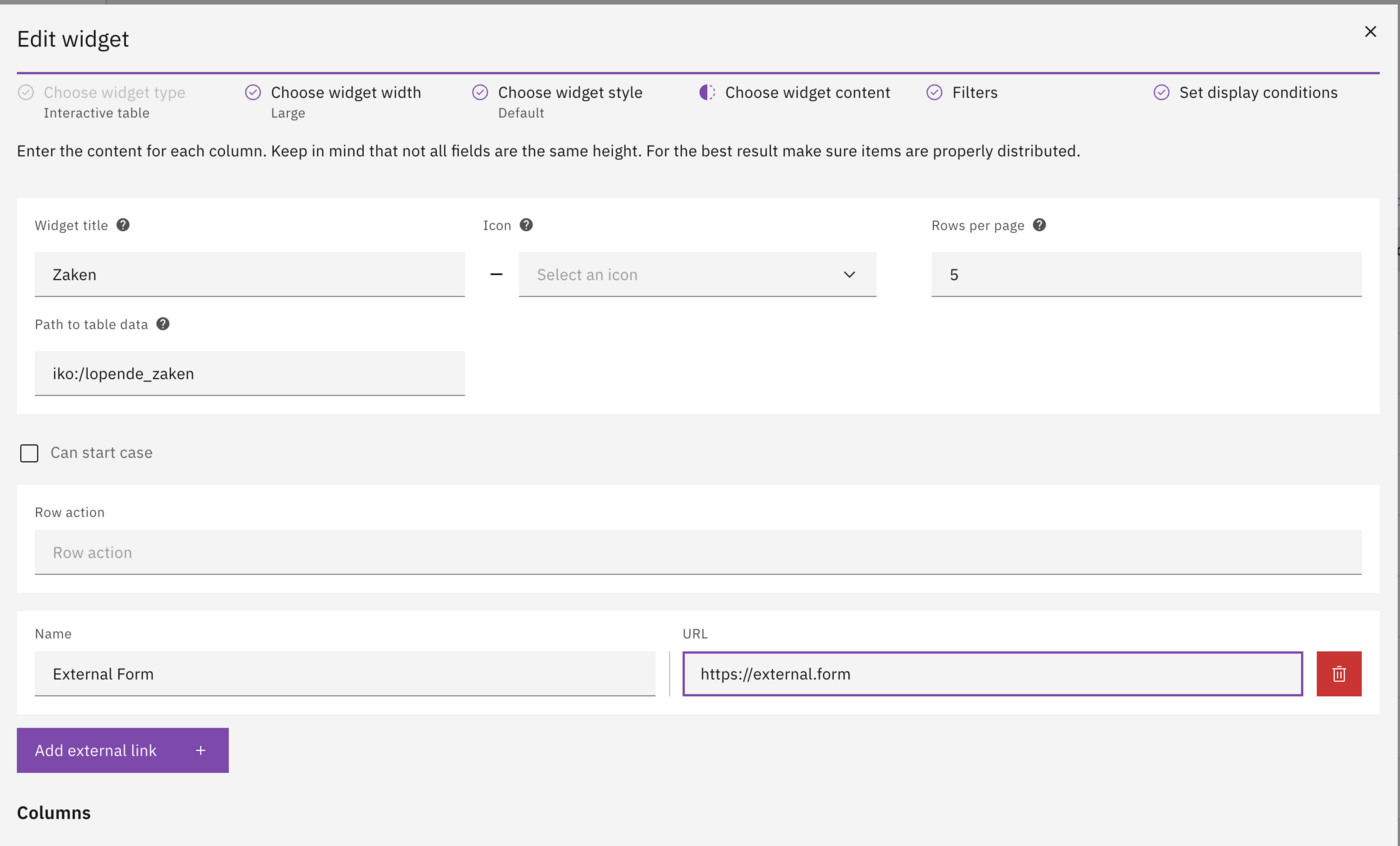This screenshot has width=1400, height=846.
Task: Click the checkmark circle on Set display conditions
Action: point(1162,92)
